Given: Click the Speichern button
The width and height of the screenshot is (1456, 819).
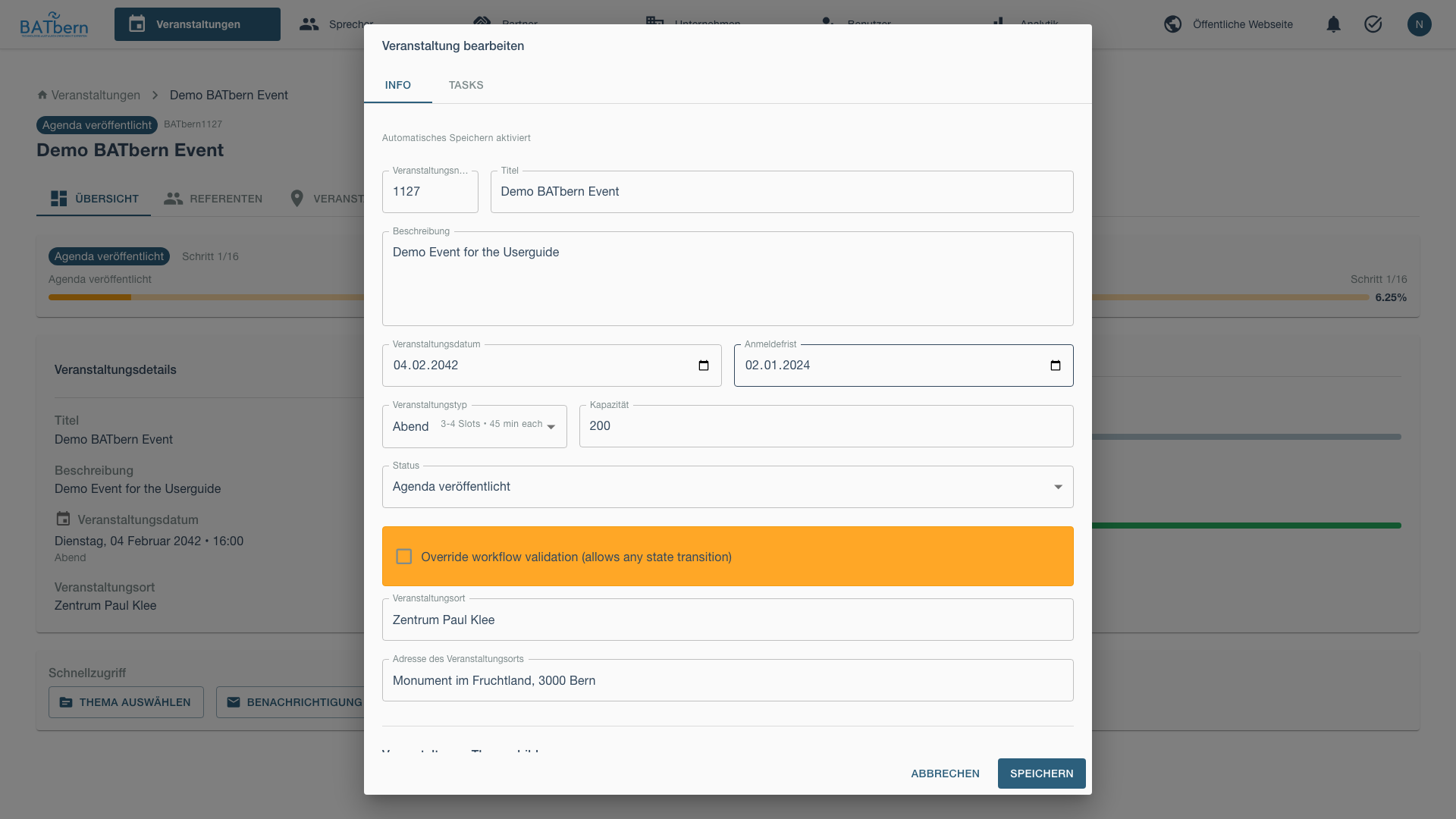Looking at the screenshot, I should [1041, 773].
